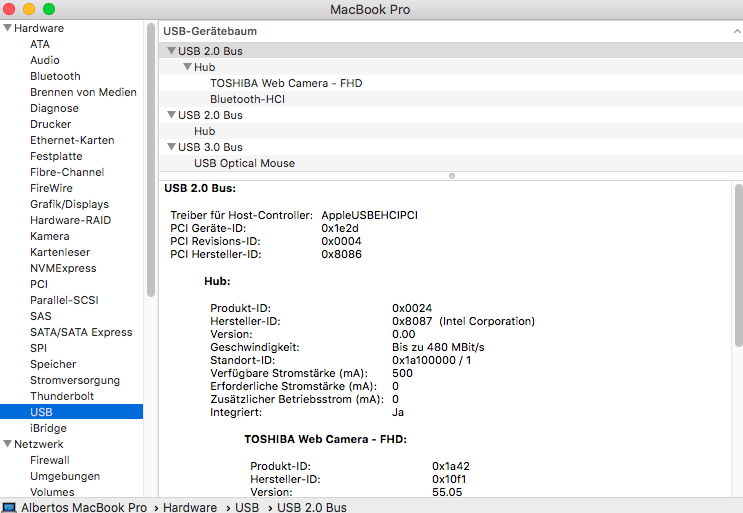This screenshot has width=743, height=513.
Task: Click the sidebar vertical scrollbar
Action: click(x=151, y=160)
